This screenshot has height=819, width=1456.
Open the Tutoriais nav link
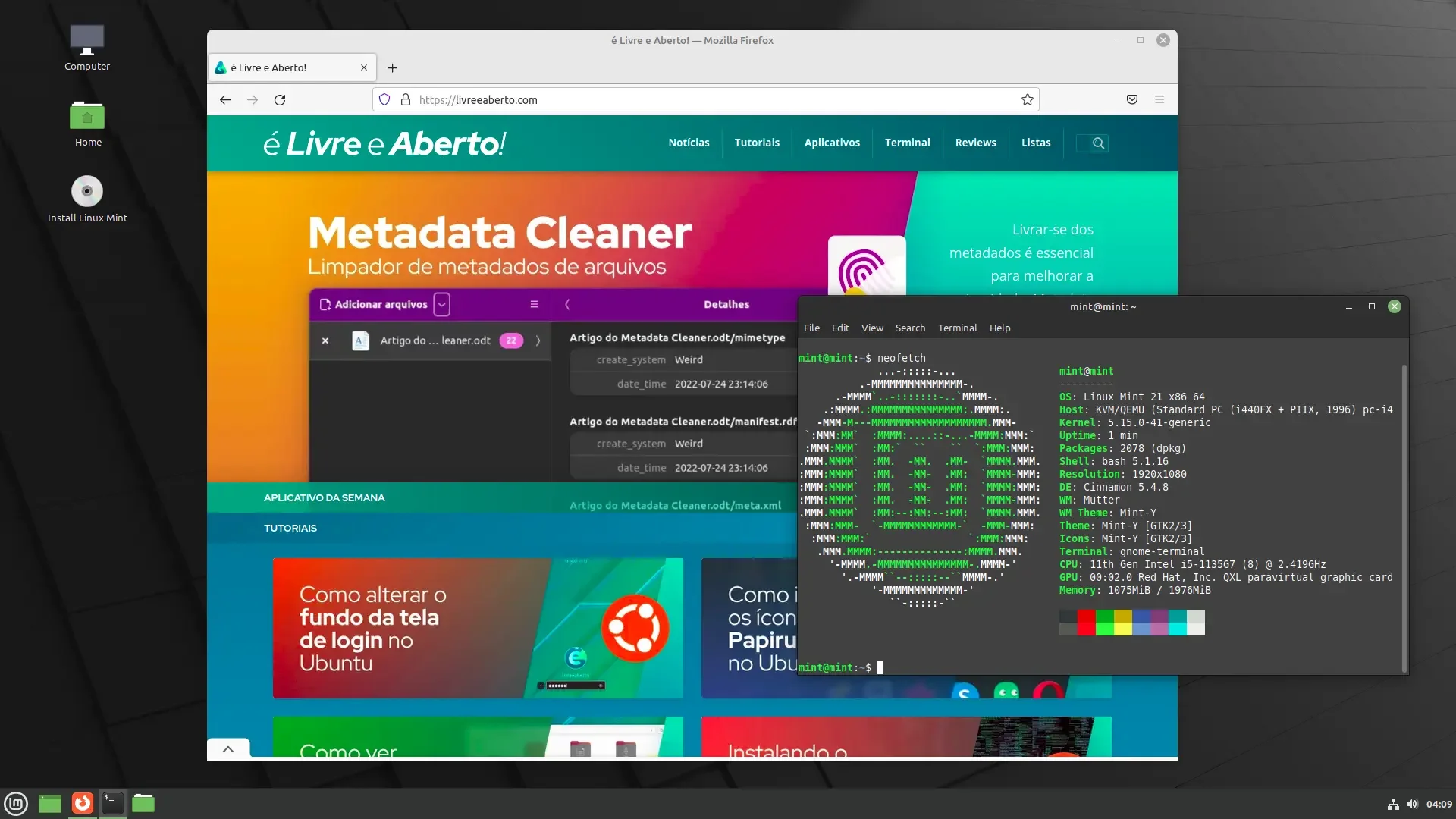click(x=757, y=143)
